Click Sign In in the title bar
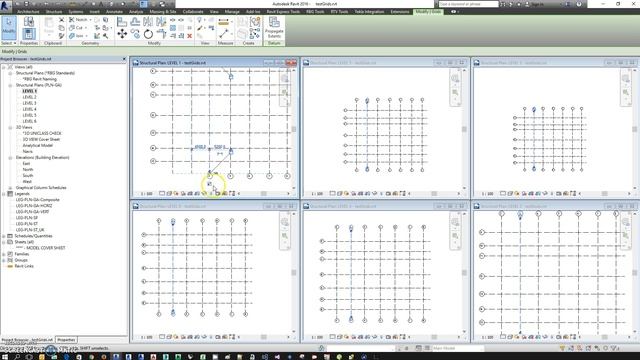 click(x=538, y=4)
